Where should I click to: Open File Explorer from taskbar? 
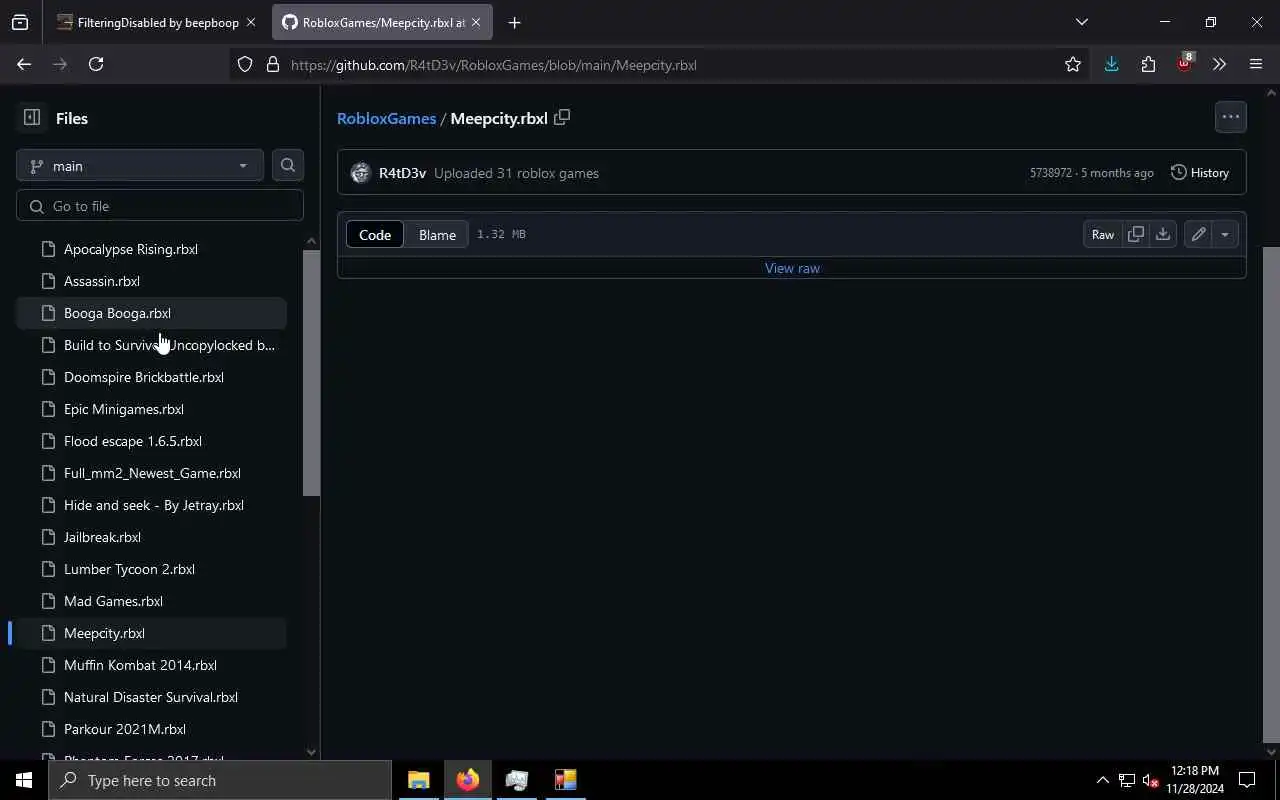[419, 780]
